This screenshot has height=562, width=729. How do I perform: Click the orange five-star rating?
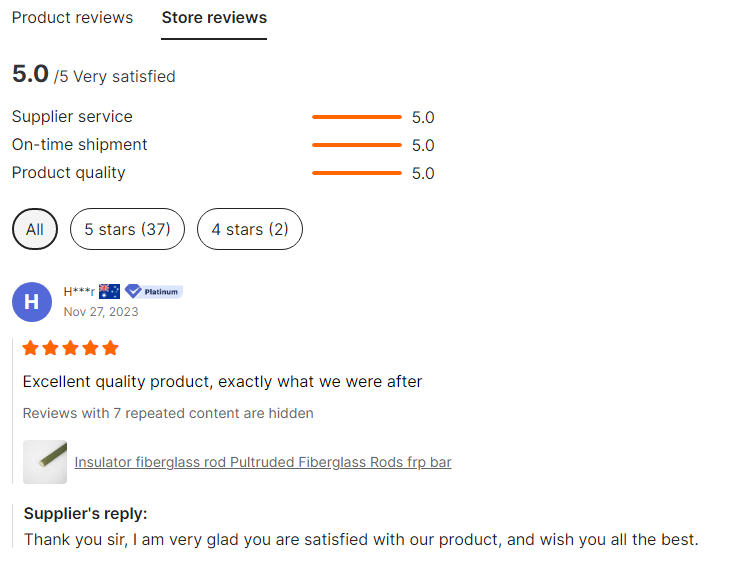pos(70,348)
